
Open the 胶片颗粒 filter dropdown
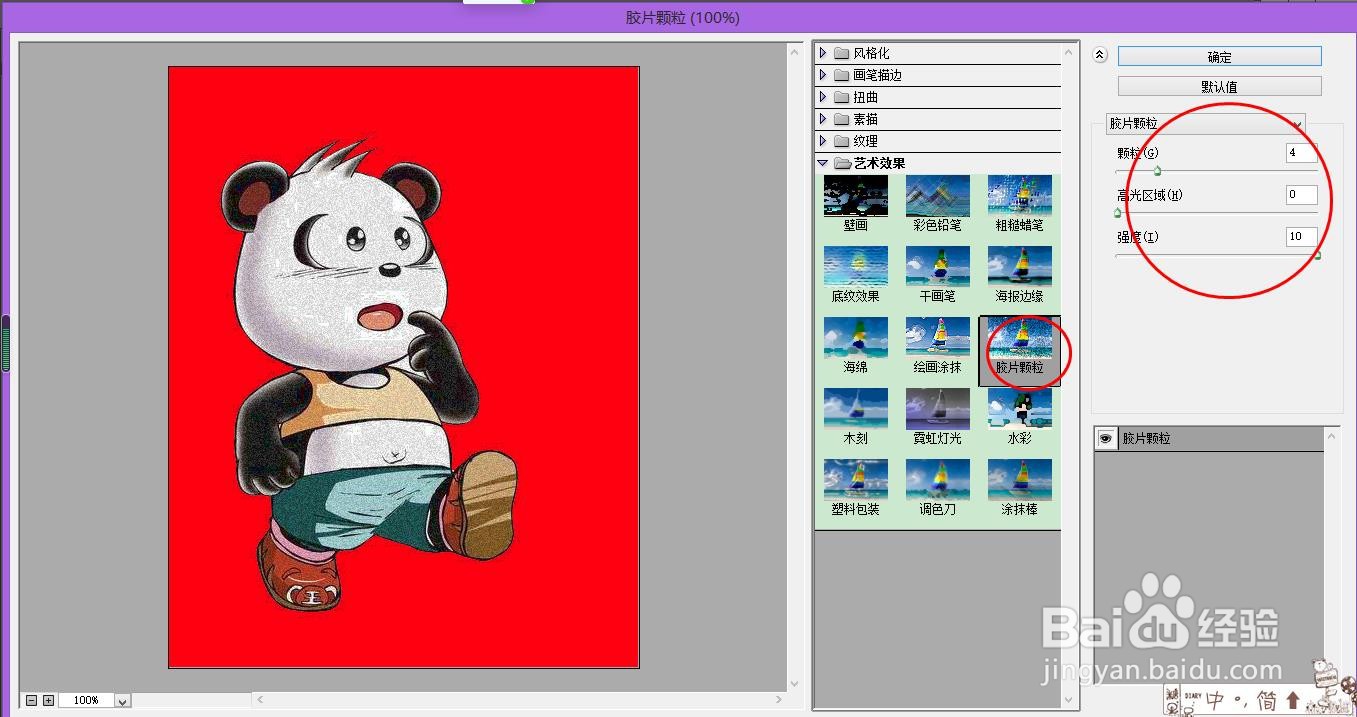[x=1205, y=124]
